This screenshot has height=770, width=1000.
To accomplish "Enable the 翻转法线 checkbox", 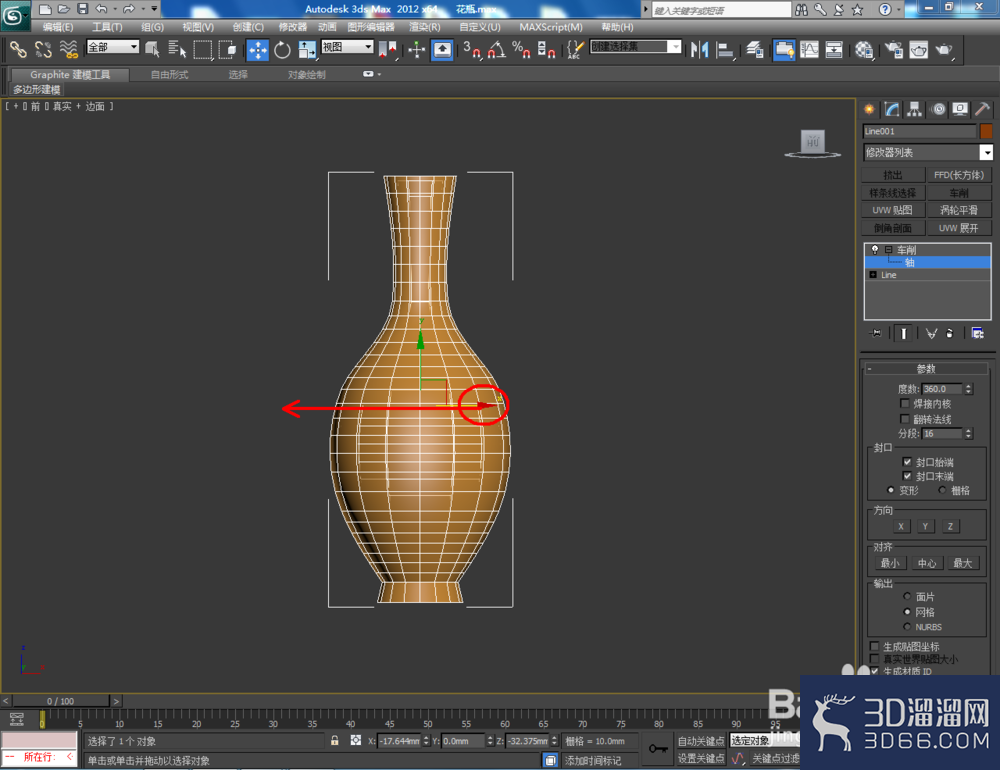I will [904, 418].
